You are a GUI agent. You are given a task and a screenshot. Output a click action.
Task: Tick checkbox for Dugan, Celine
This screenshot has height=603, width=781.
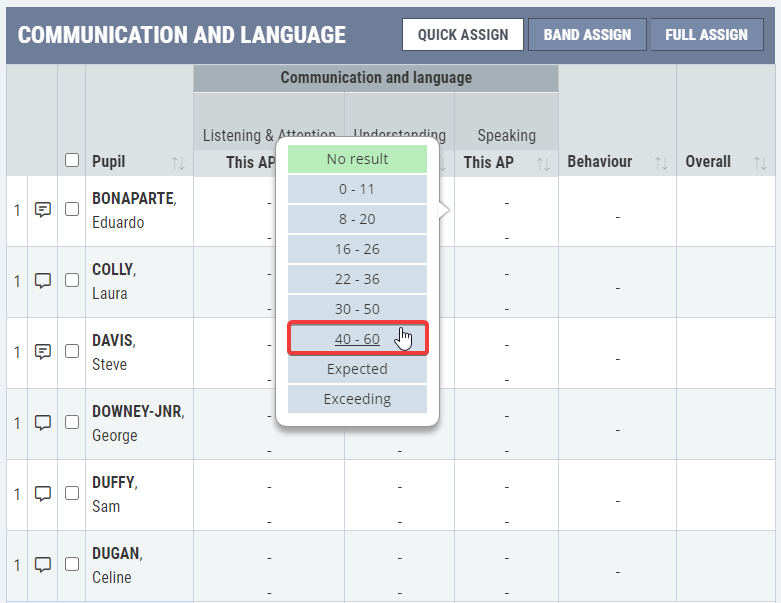pos(72,564)
